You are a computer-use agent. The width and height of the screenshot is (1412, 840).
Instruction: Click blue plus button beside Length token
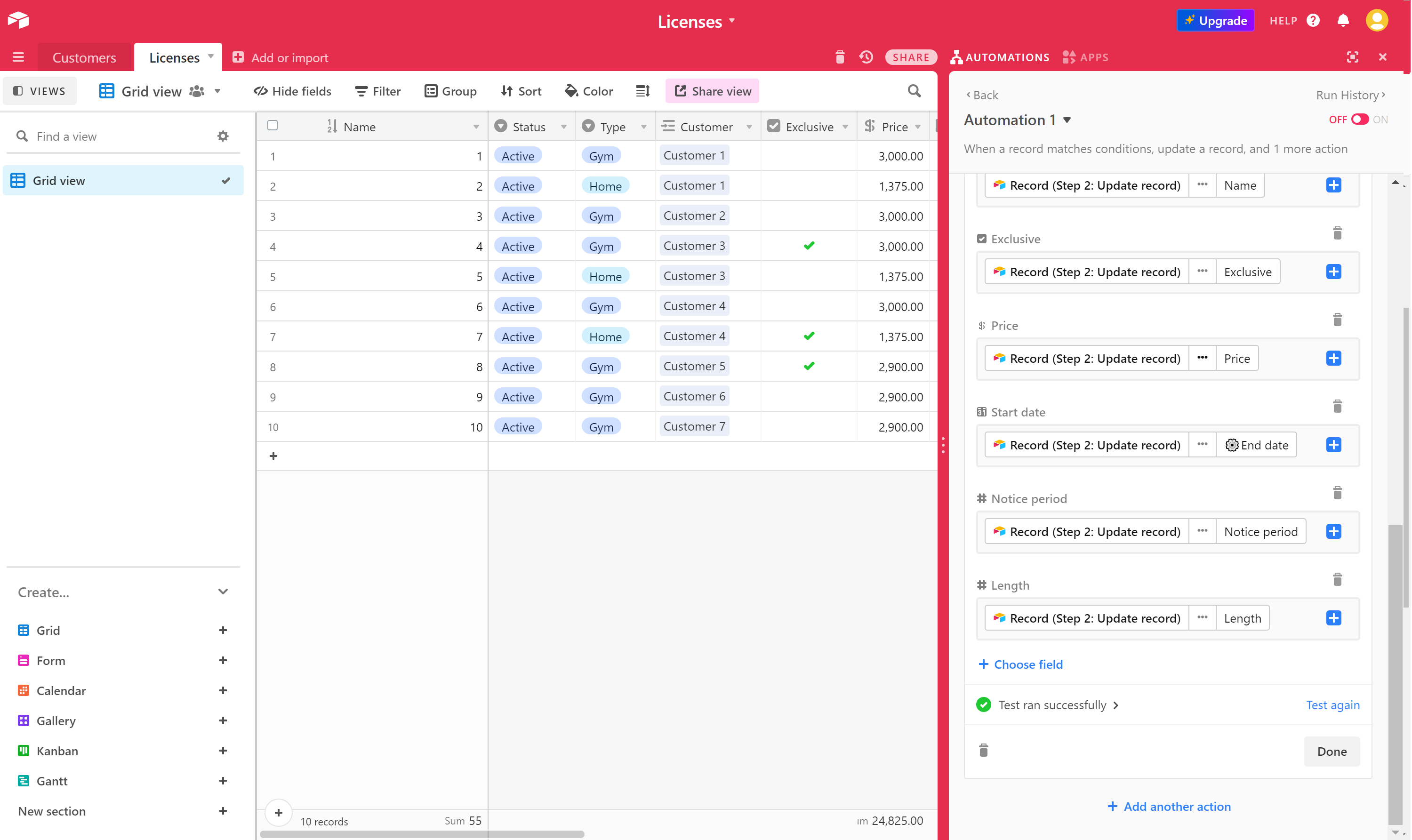(1333, 618)
